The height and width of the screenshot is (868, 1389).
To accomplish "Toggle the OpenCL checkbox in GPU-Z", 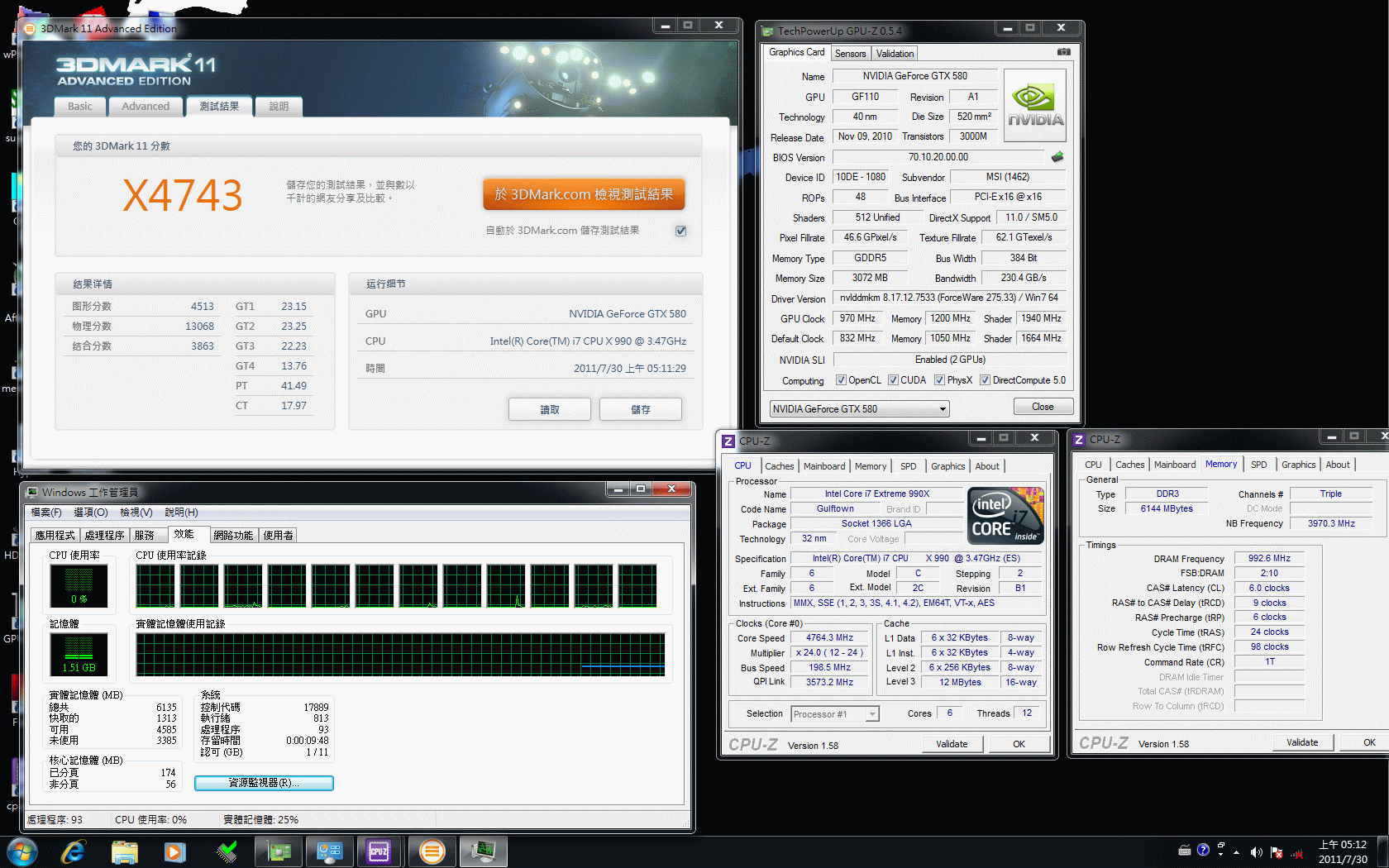I will coord(841,380).
